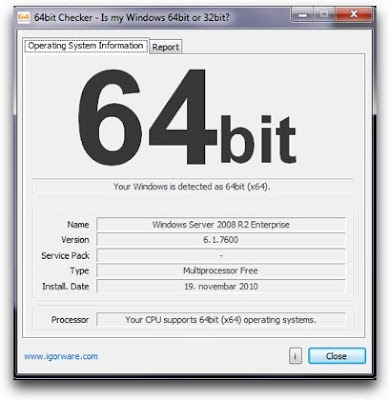Click the Name field showing Windows Server 2008 R2 Enterprise
Image resolution: width=389 pixels, height=400 pixels.
[x=221, y=225]
